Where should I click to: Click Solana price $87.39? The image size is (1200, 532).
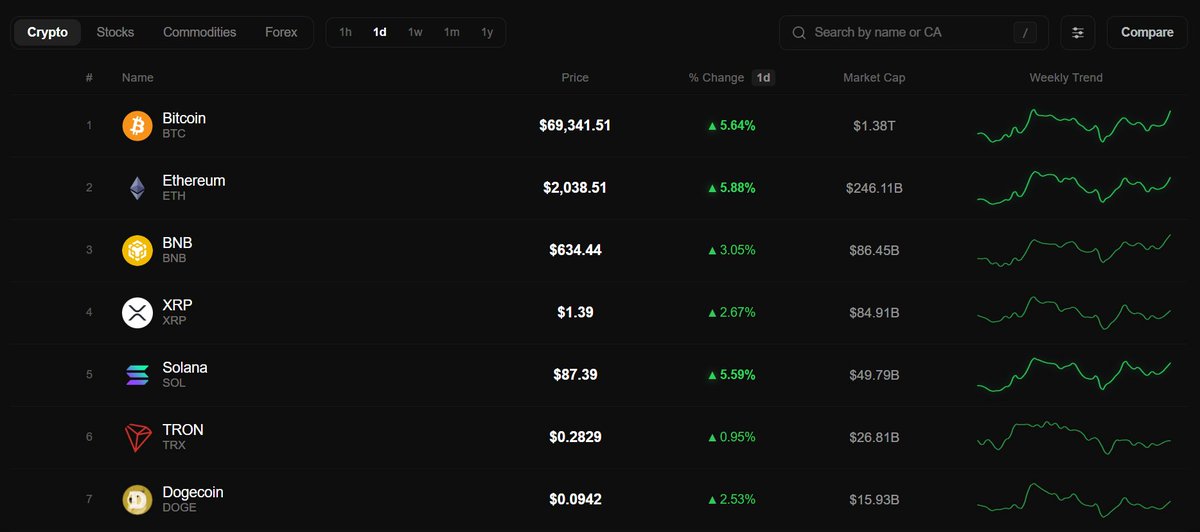[575, 375]
